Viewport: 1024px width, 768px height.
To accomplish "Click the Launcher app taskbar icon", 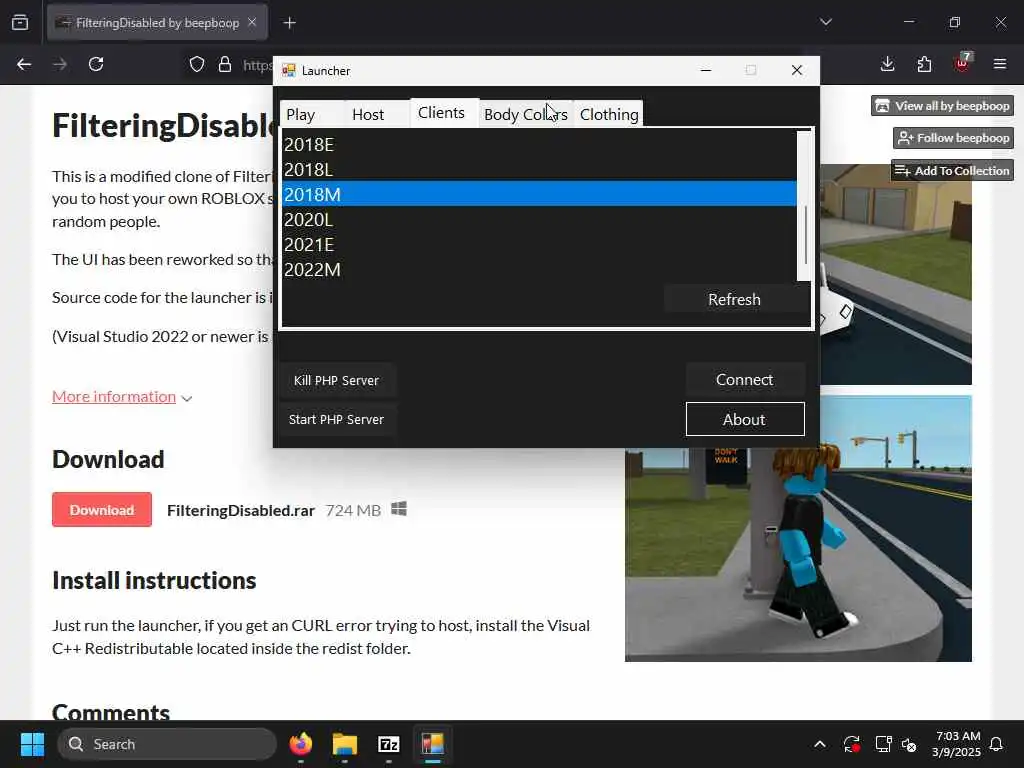I will pyautogui.click(x=432, y=744).
